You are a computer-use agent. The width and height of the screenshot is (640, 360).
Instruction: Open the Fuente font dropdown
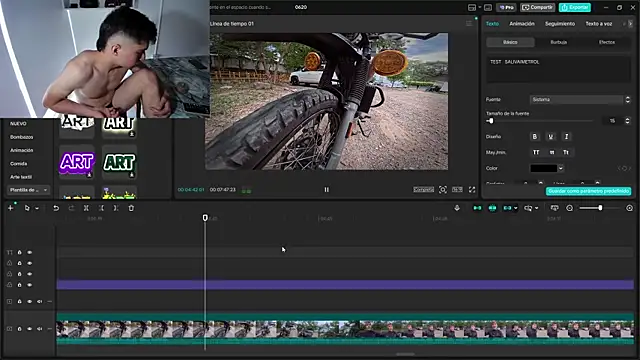[x=580, y=100]
